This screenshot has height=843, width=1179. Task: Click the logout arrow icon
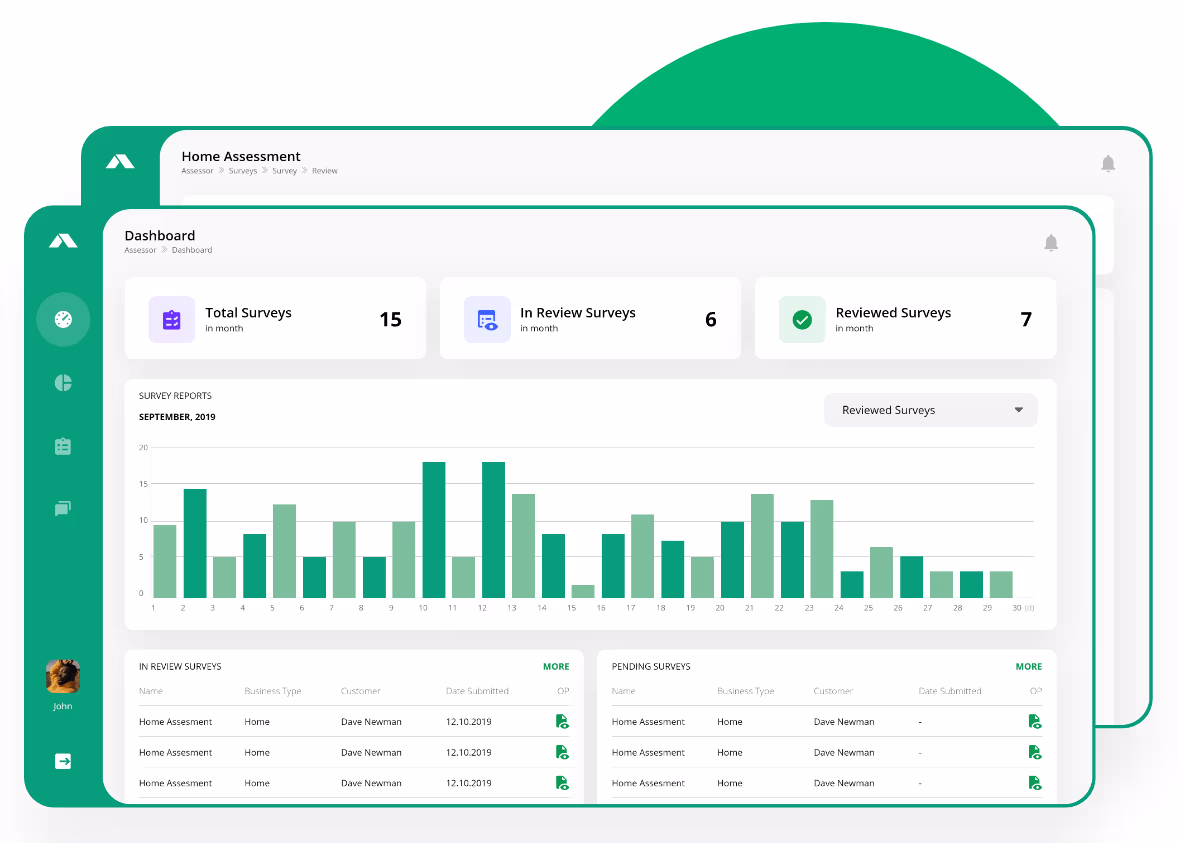pos(63,762)
